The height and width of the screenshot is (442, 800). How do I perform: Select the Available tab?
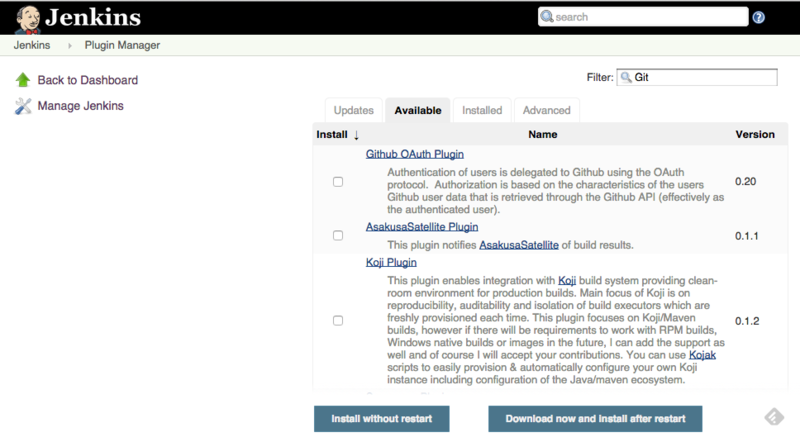pos(417,110)
